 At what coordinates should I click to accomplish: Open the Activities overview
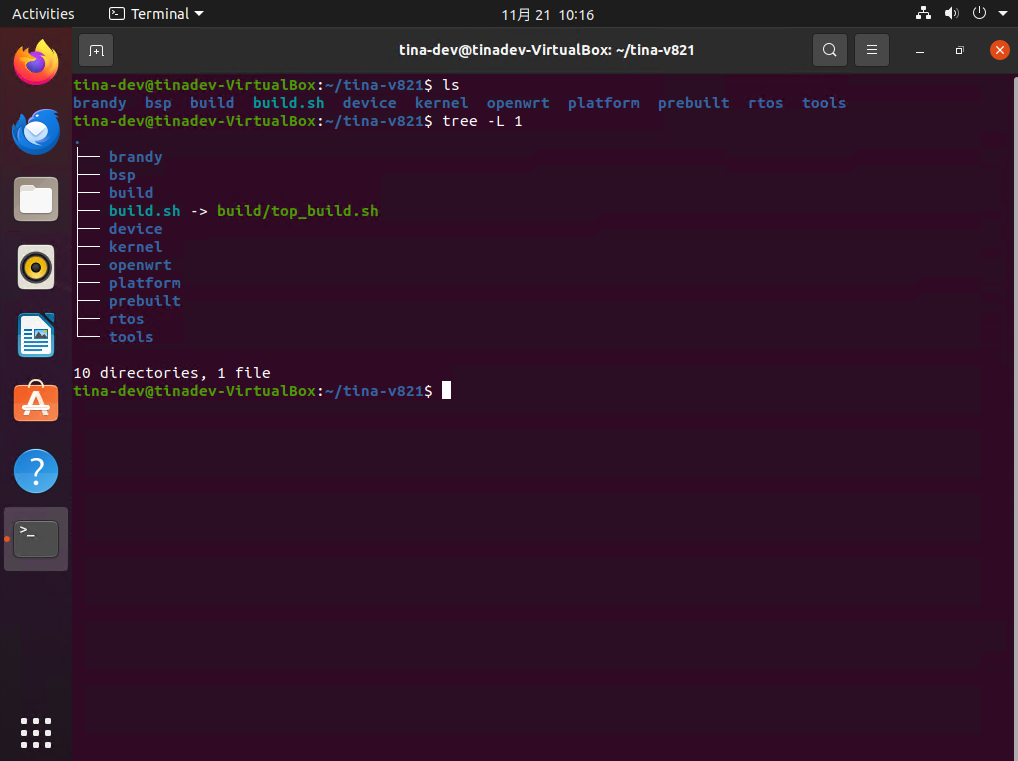pos(43,14)
